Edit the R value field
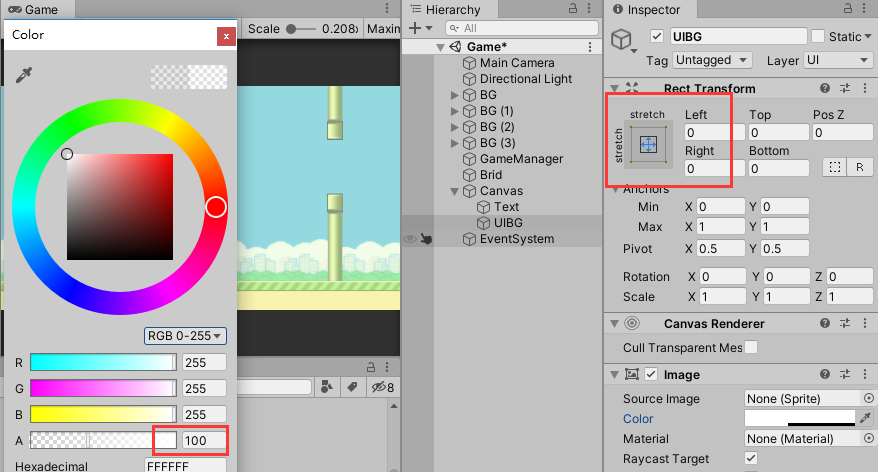This screenshot has height=472, width=878. (x=204, y=362)
